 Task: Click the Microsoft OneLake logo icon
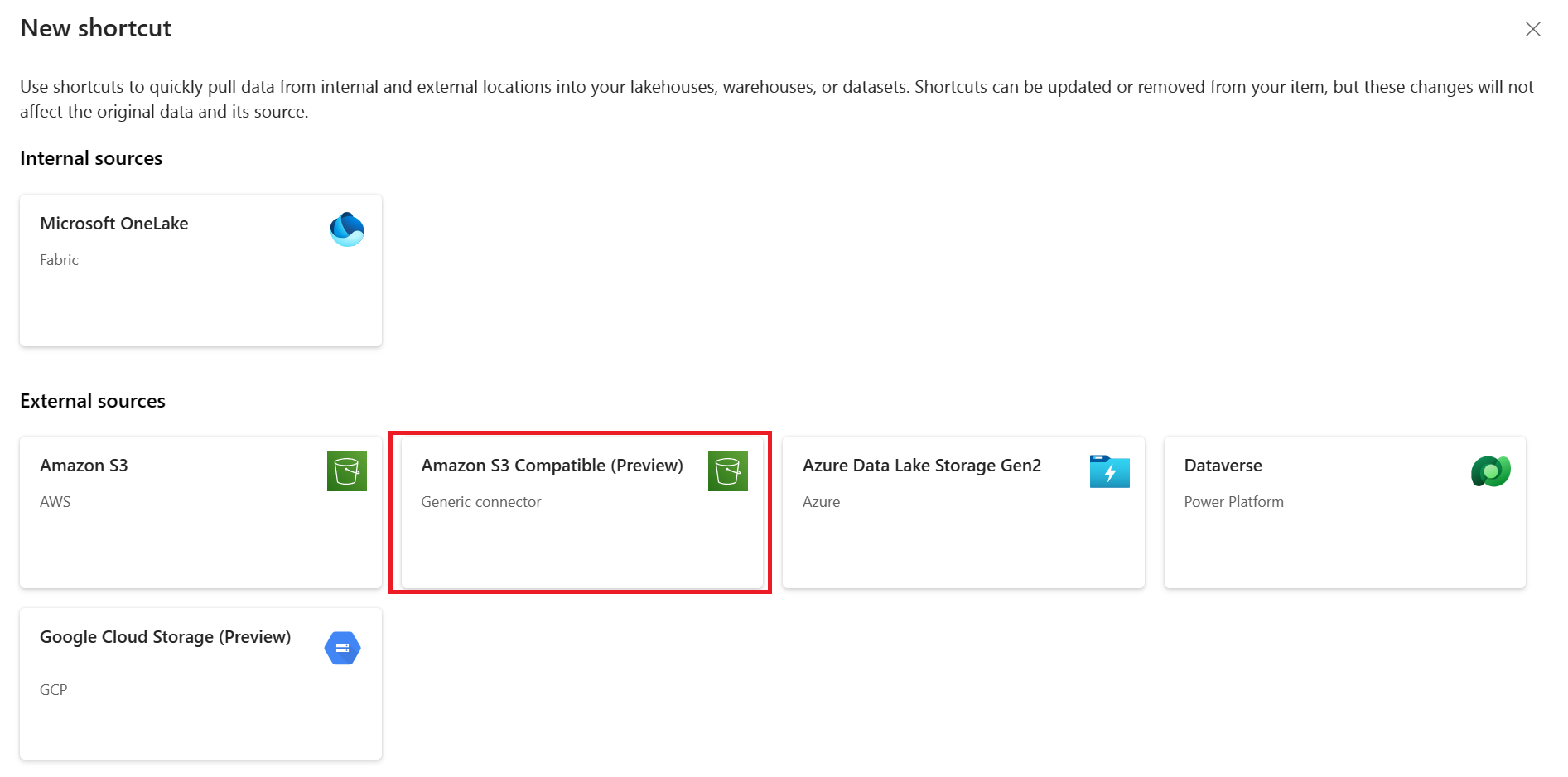(347, 229)
